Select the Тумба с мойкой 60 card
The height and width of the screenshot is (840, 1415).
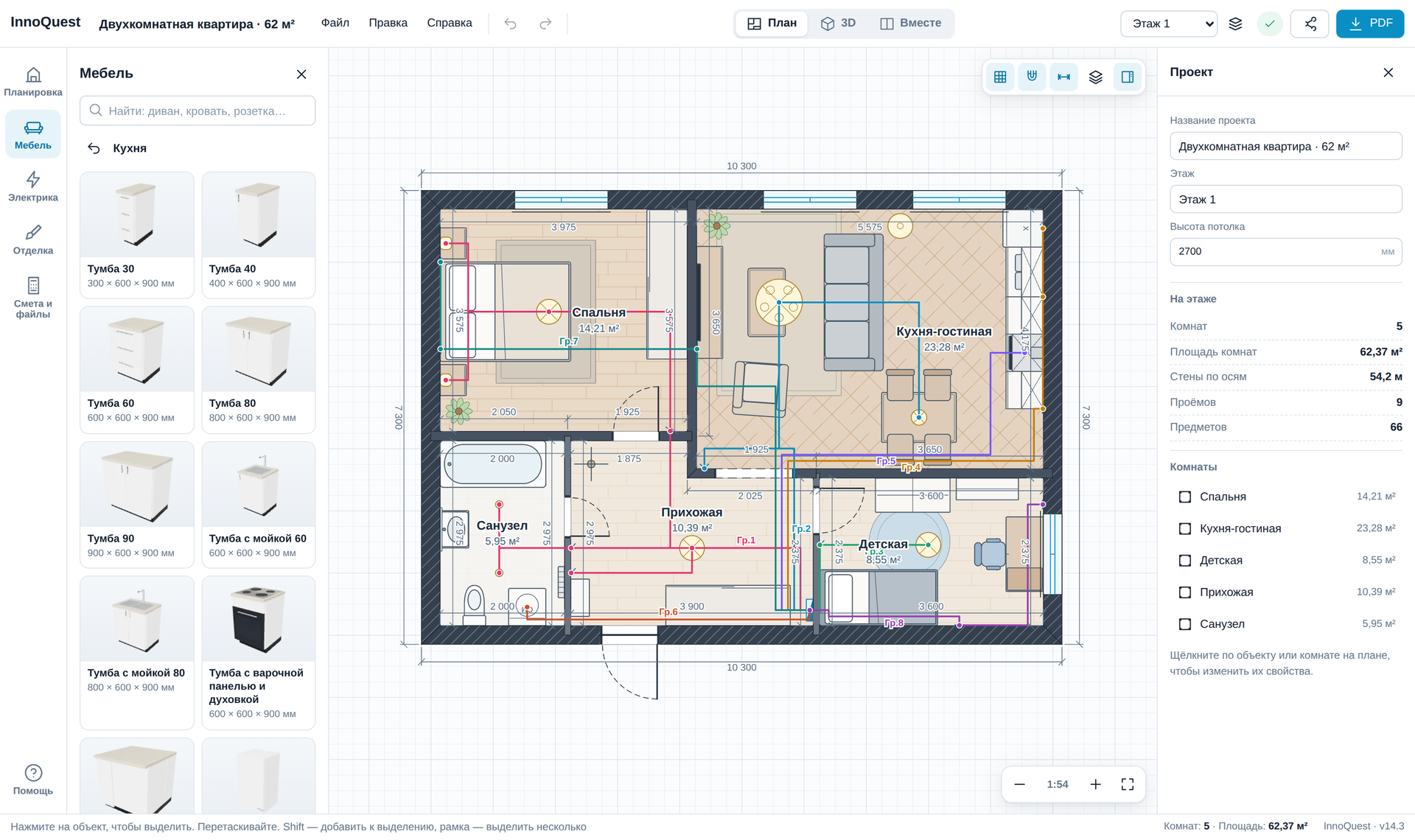click(259, 505)
